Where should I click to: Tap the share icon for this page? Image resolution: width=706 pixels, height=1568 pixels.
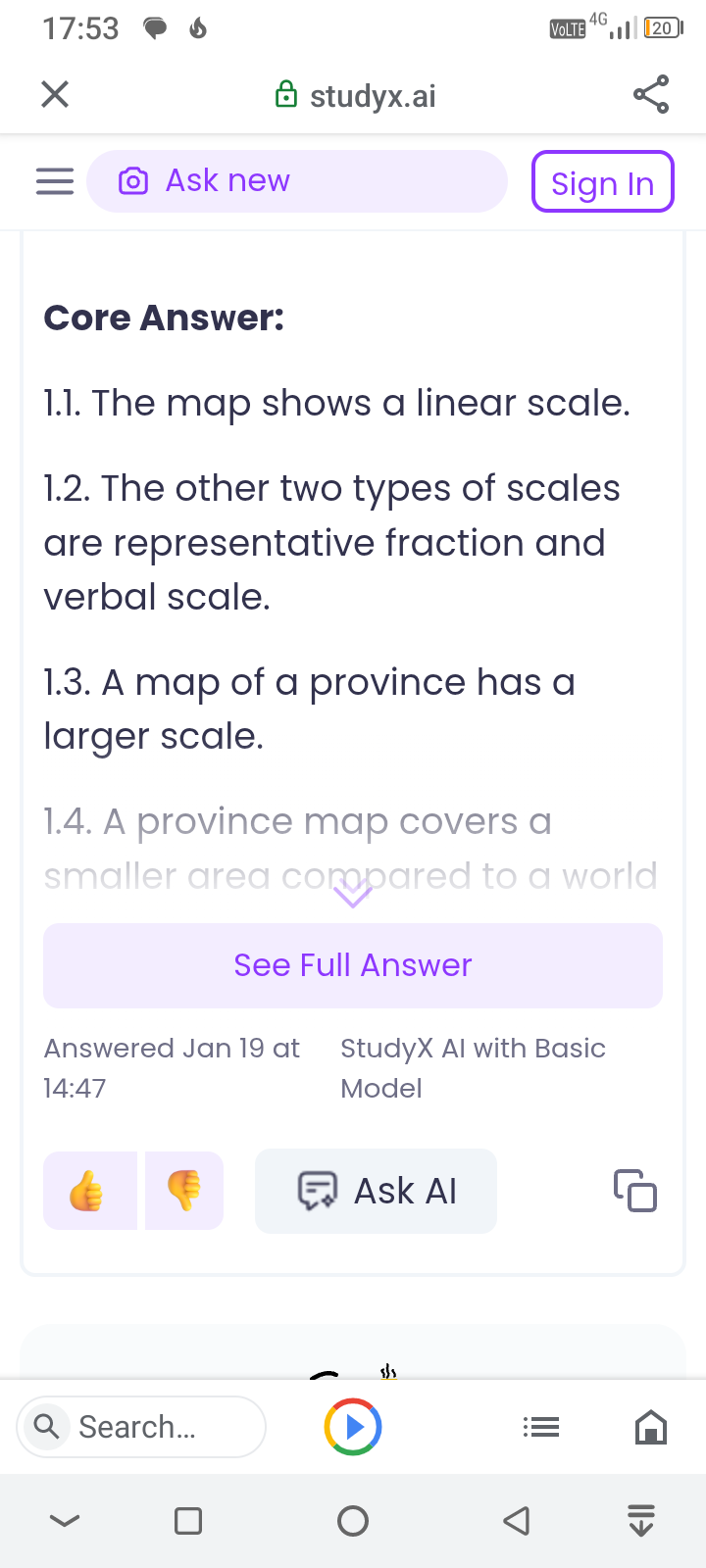tap(651, 94)
